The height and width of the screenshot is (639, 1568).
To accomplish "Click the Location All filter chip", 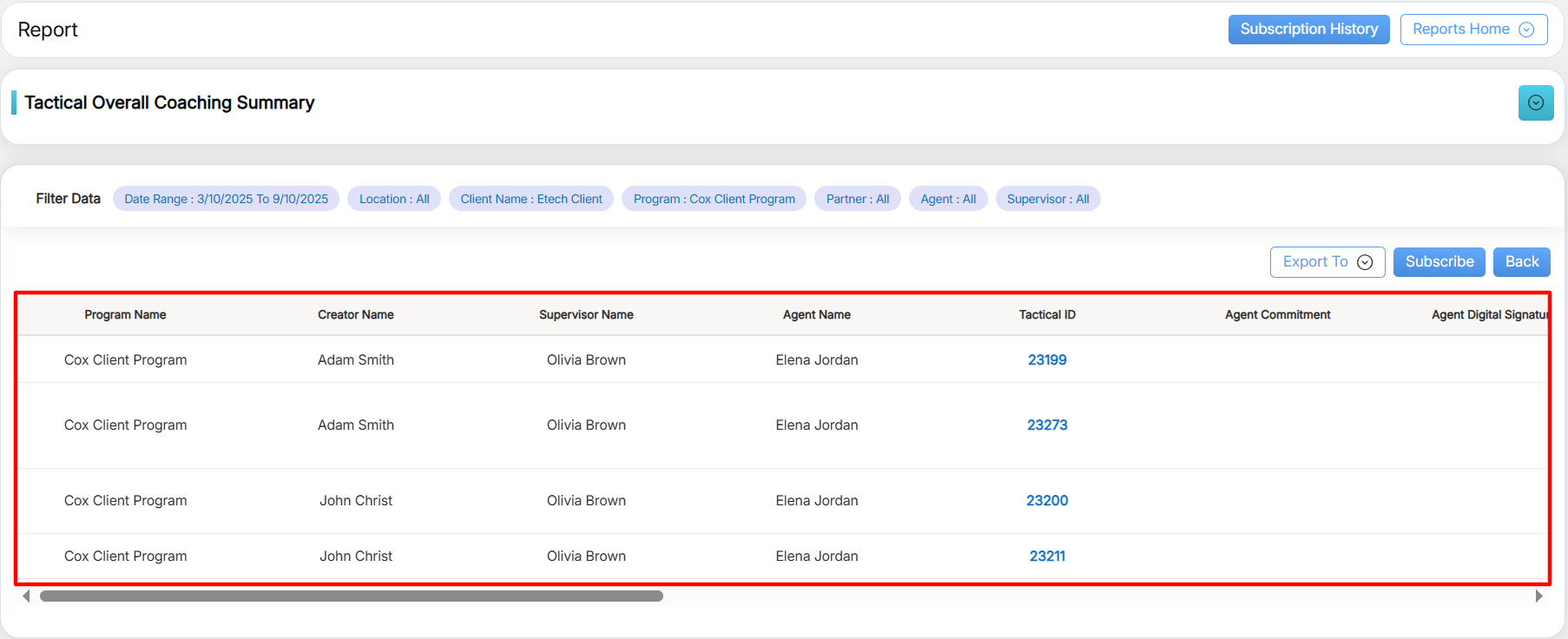I will (394, 199).
